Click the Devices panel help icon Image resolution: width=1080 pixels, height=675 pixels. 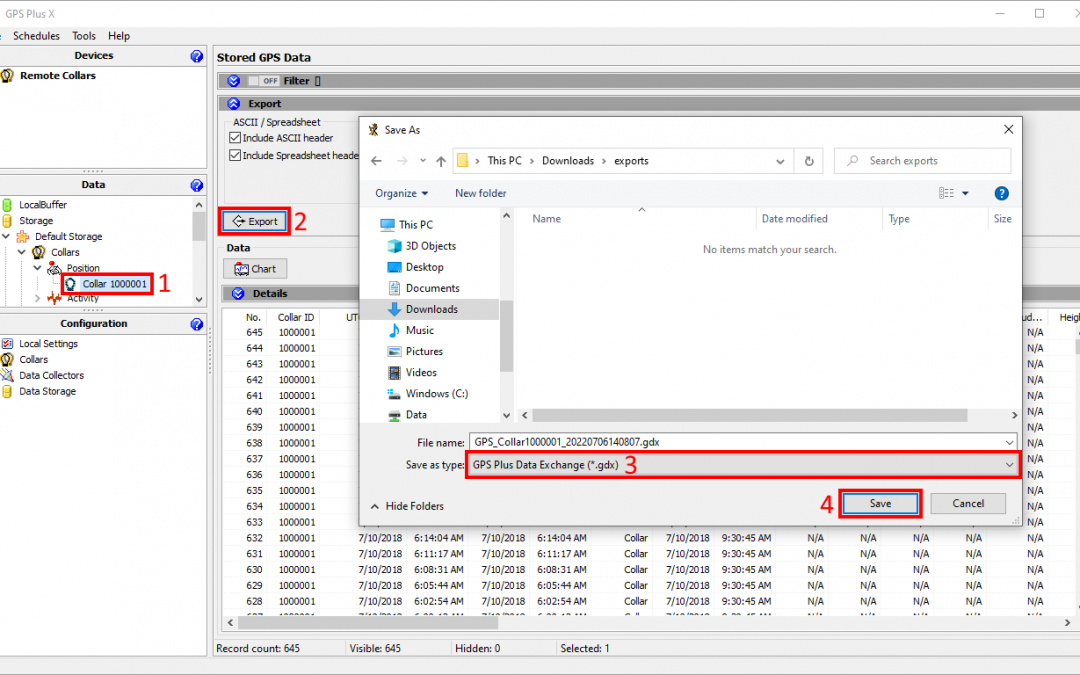(x=197, y=56)
